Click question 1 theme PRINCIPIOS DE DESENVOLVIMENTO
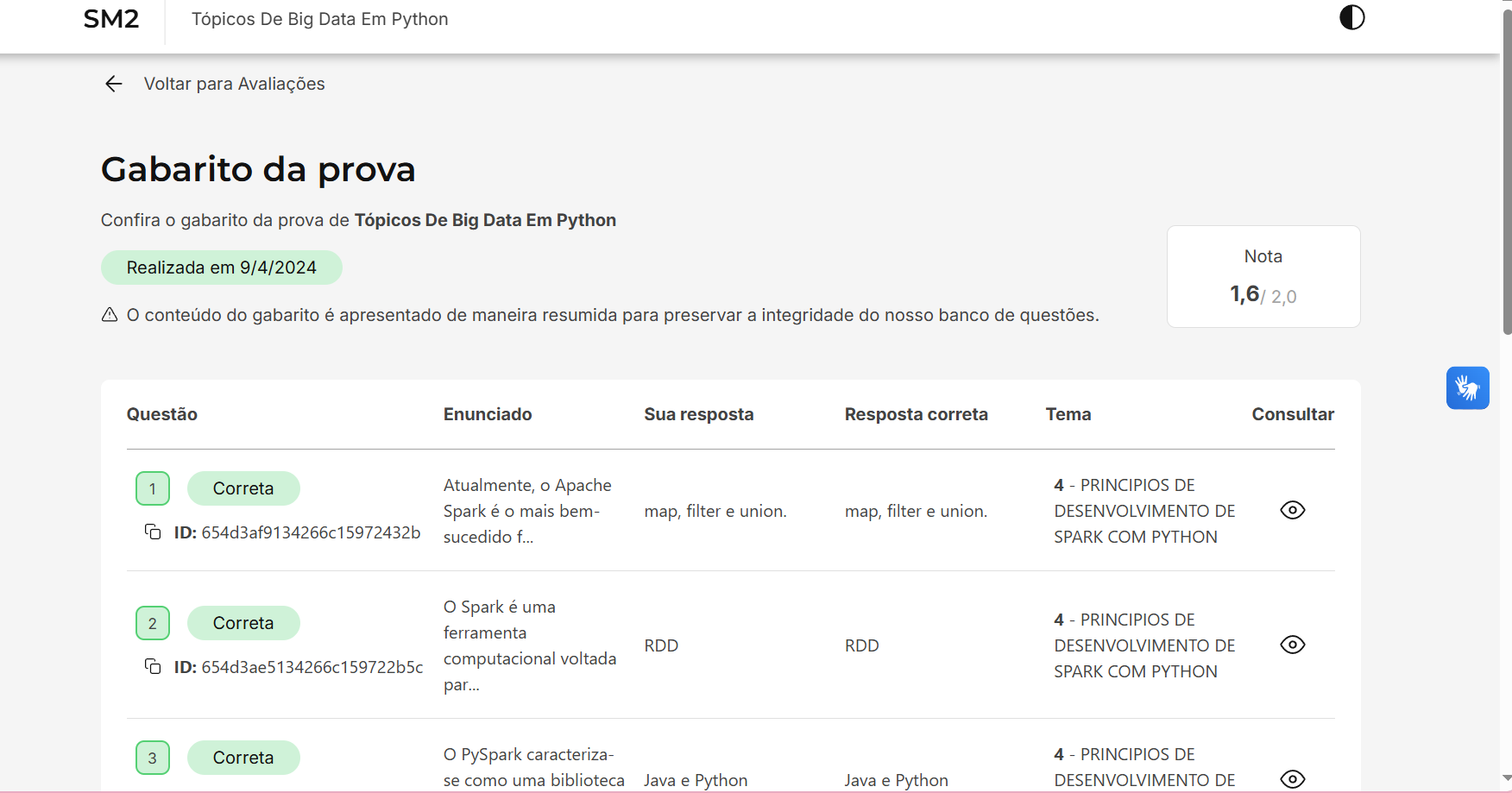The width and height of the screenshot is (1512, 793). [1144, 511]
